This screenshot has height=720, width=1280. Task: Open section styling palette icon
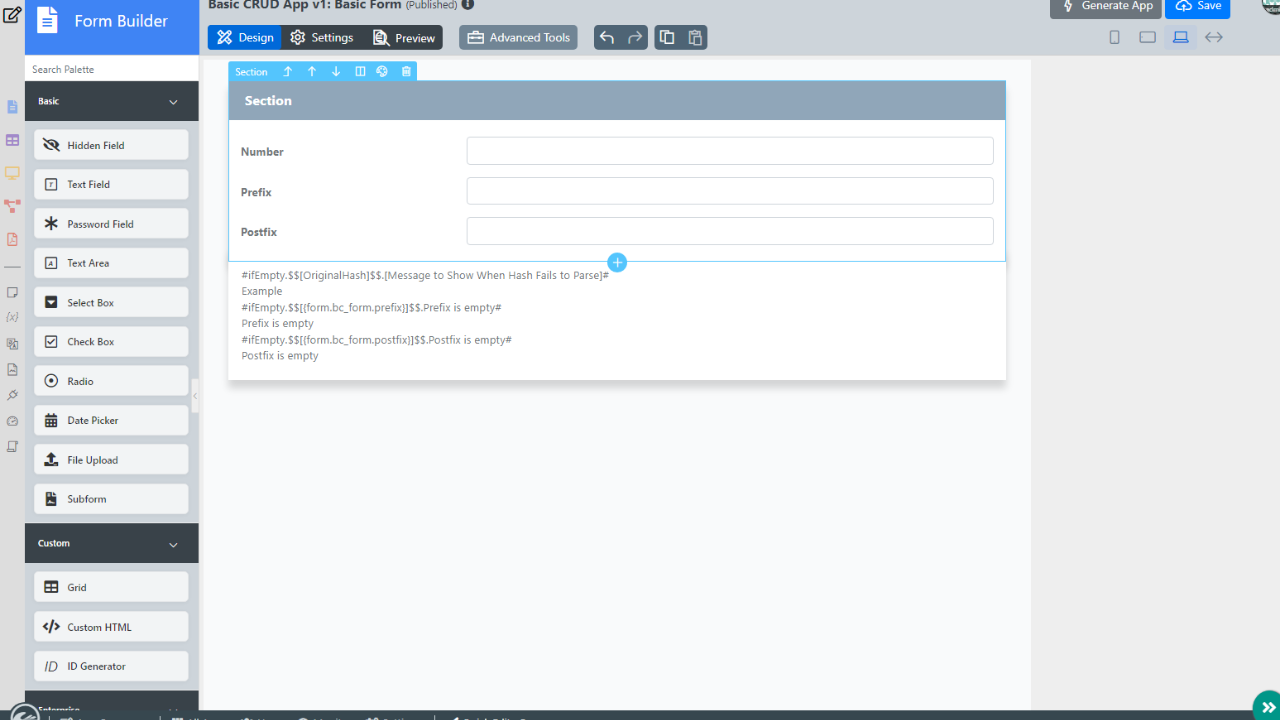[x=382, y=72]
